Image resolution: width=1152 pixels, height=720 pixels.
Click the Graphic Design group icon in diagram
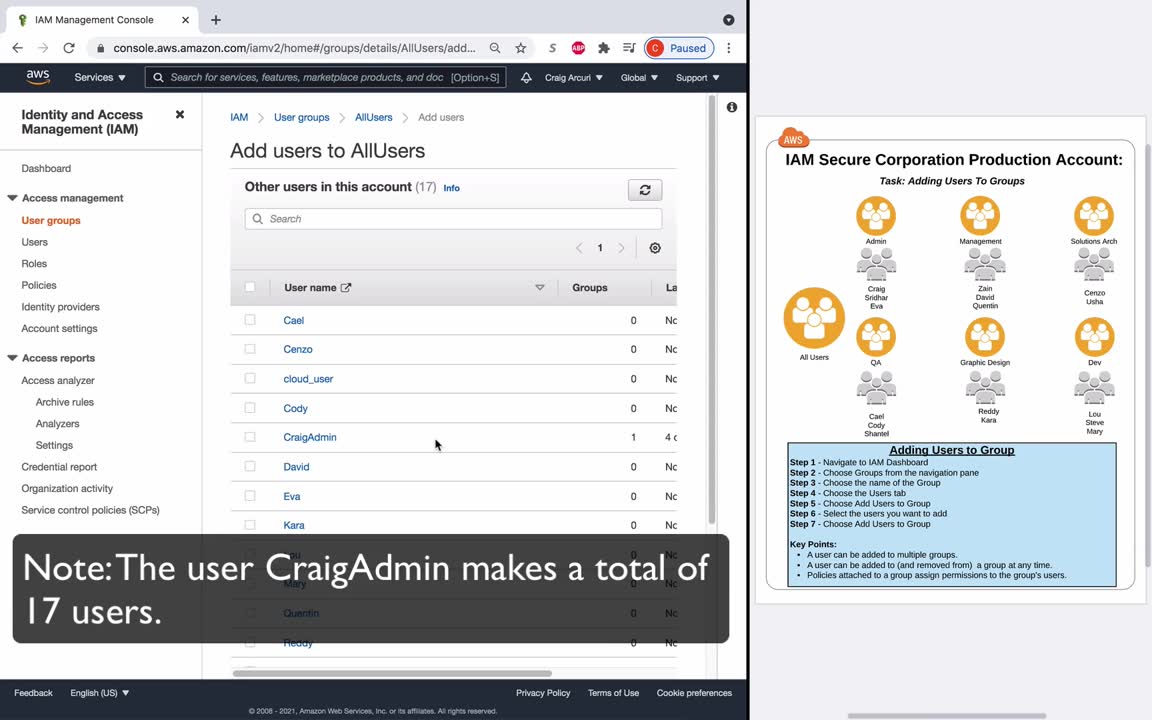click(984, 336)
